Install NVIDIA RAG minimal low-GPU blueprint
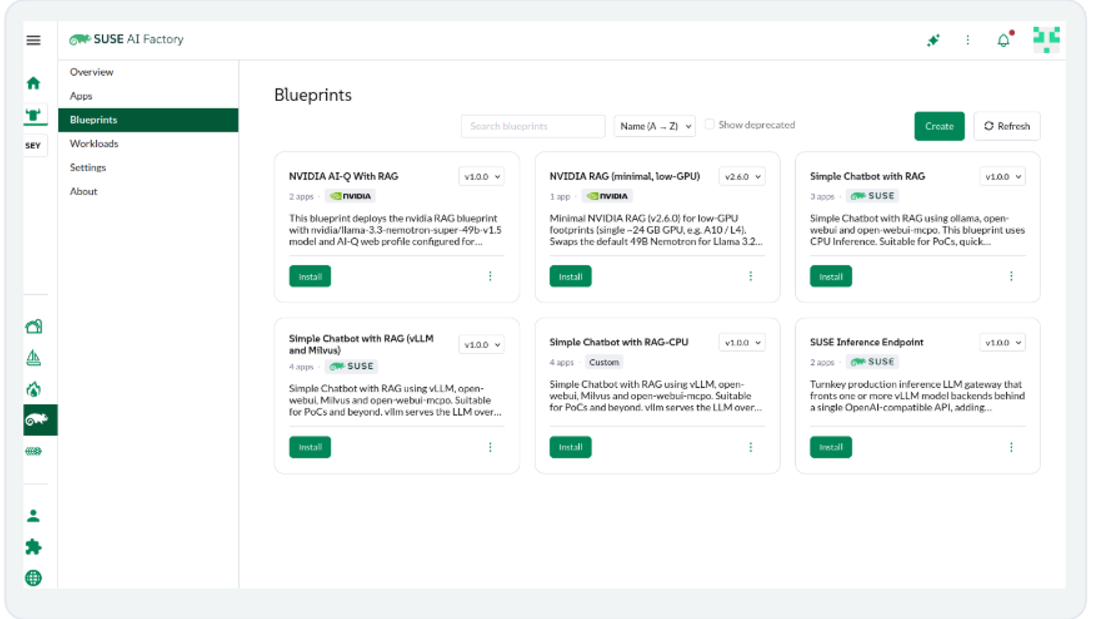Viewport: 1093px width, 619px height. 570,277
